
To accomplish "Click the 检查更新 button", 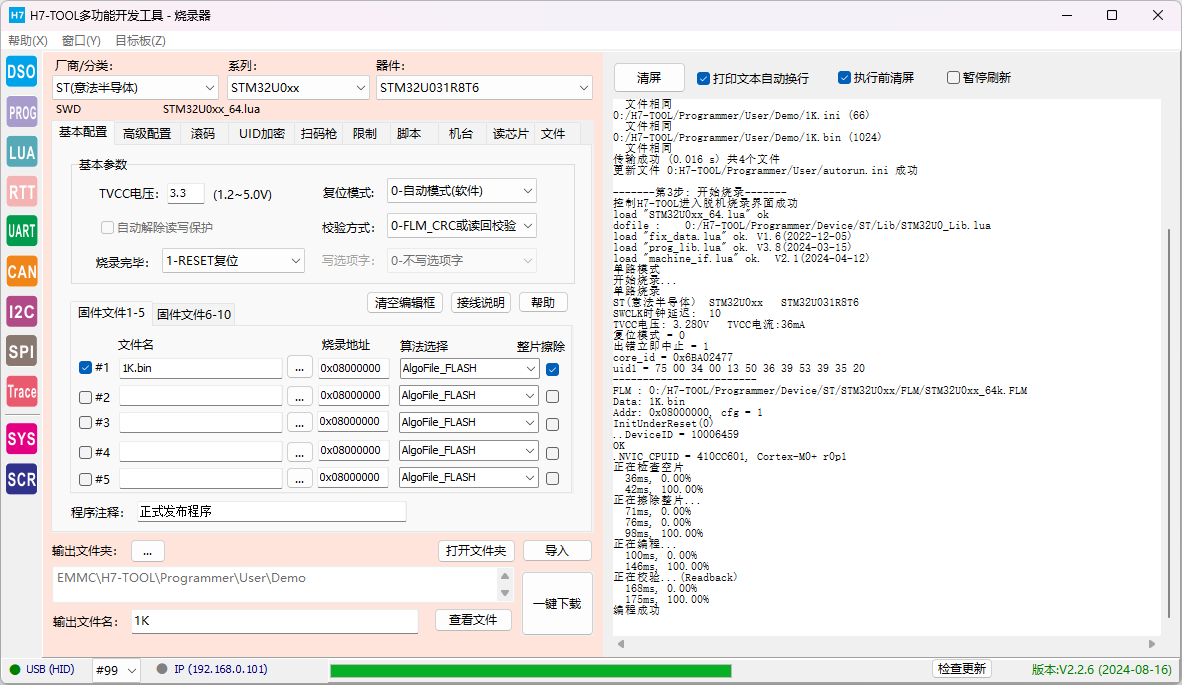I will (x=962, y=668).
